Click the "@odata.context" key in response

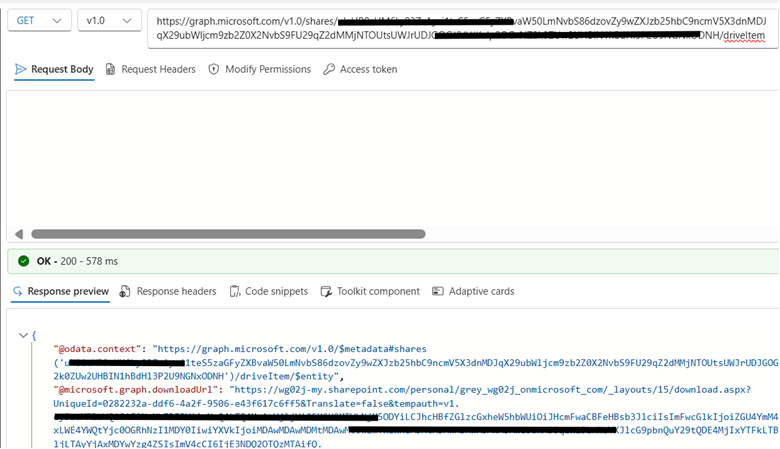[x=97, y=349]
